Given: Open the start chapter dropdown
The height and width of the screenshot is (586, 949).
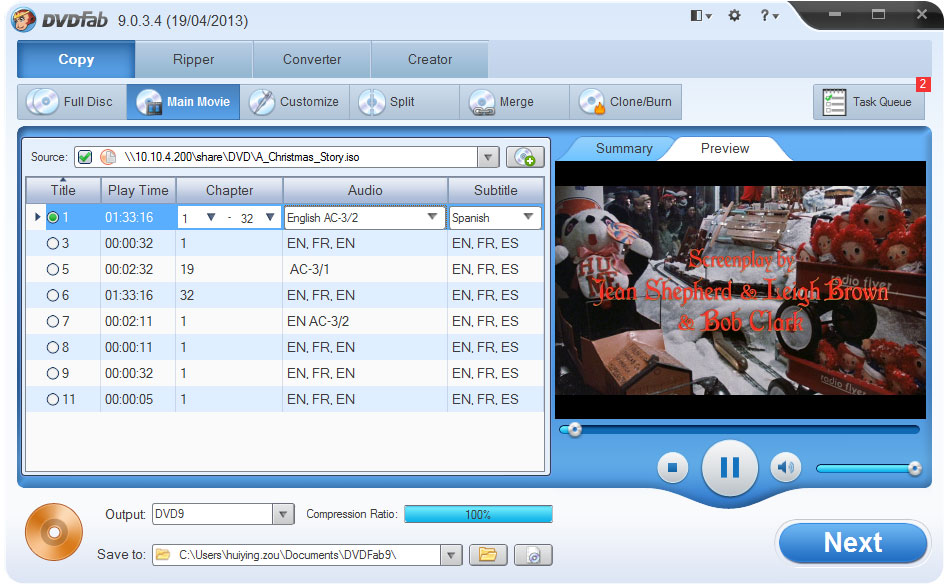Looking at the screenshot, I should pyautogui.click(x=211, y=217).
